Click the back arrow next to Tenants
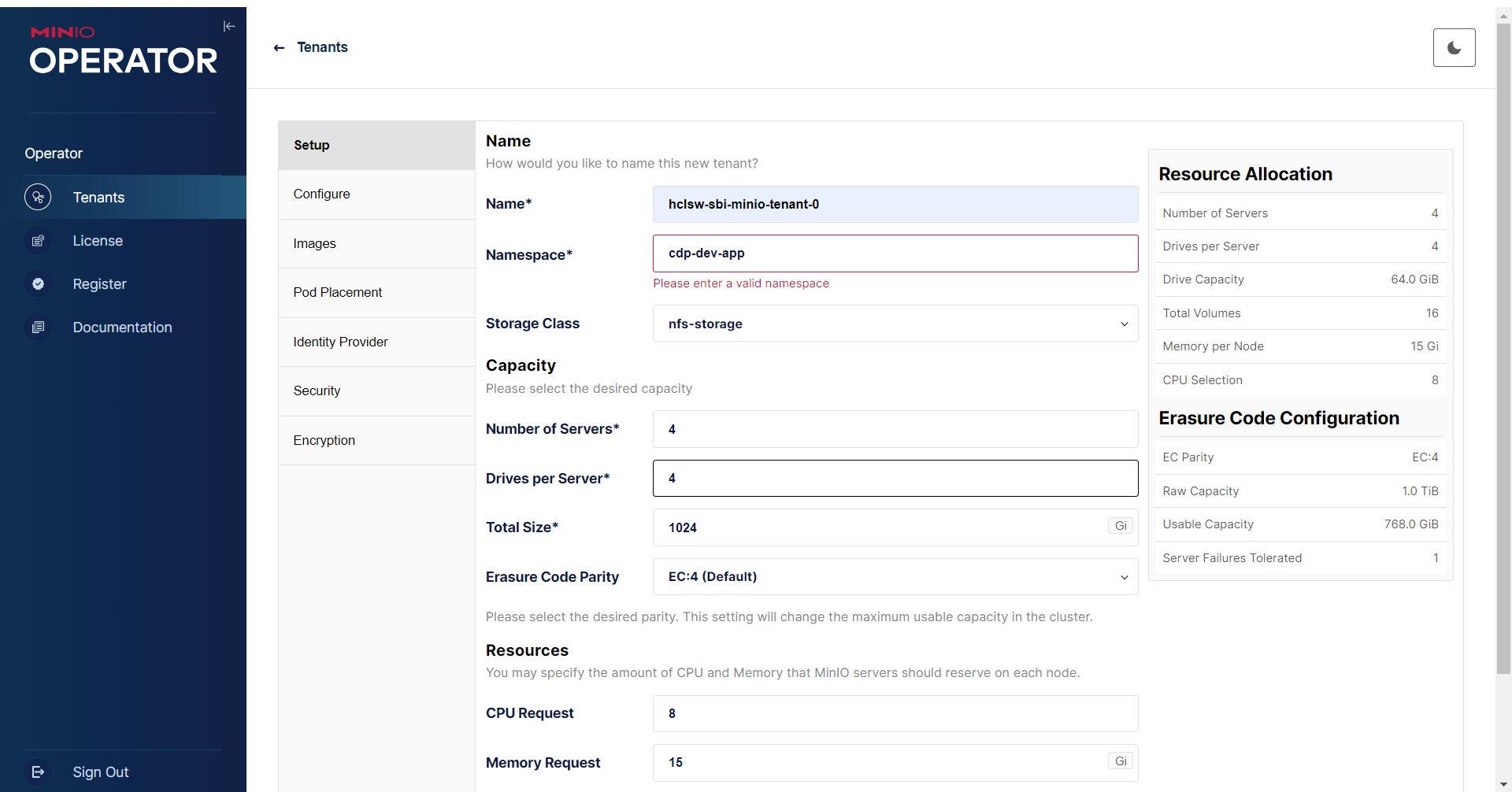The width and height of the screenshot is (1512, 792). 279,48
